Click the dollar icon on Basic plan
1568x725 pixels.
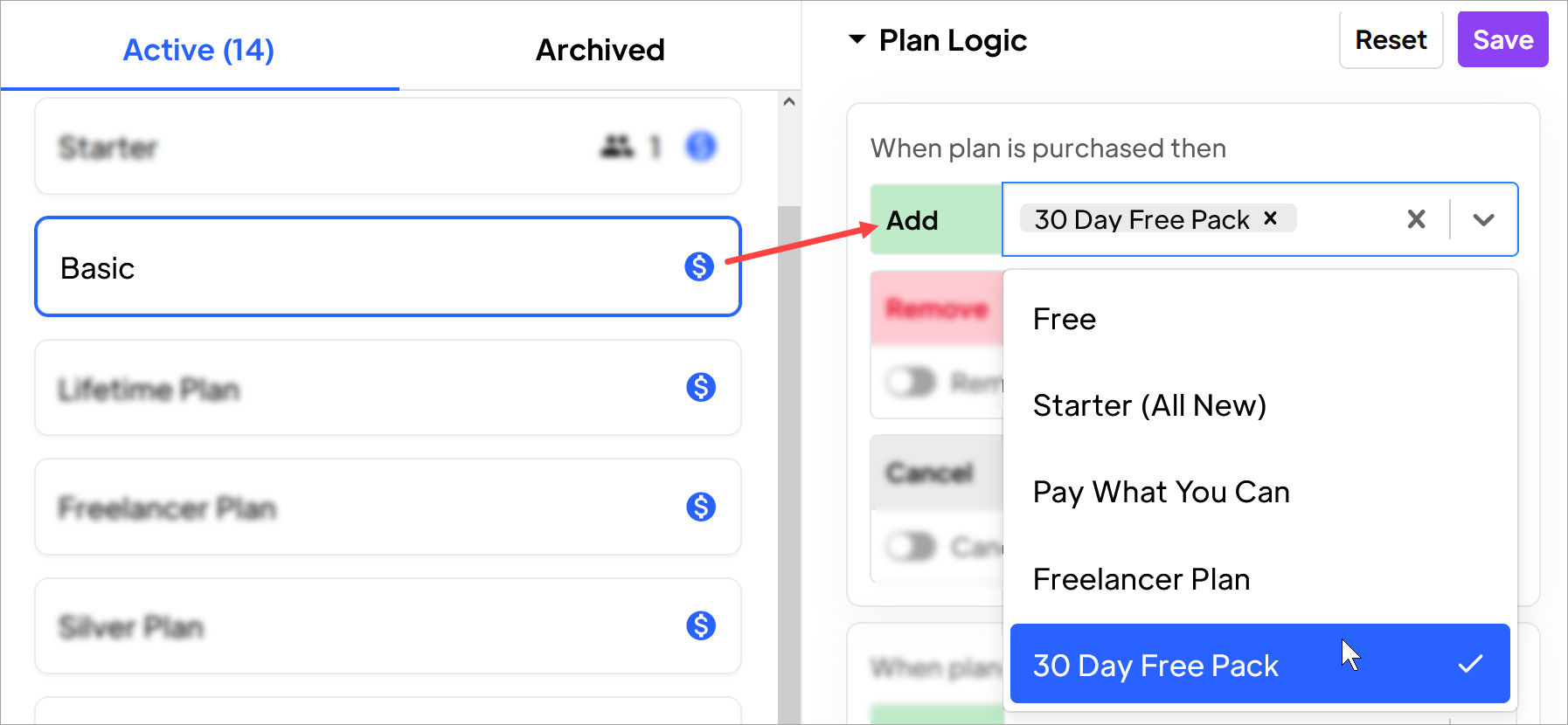(x=699, y=267)
